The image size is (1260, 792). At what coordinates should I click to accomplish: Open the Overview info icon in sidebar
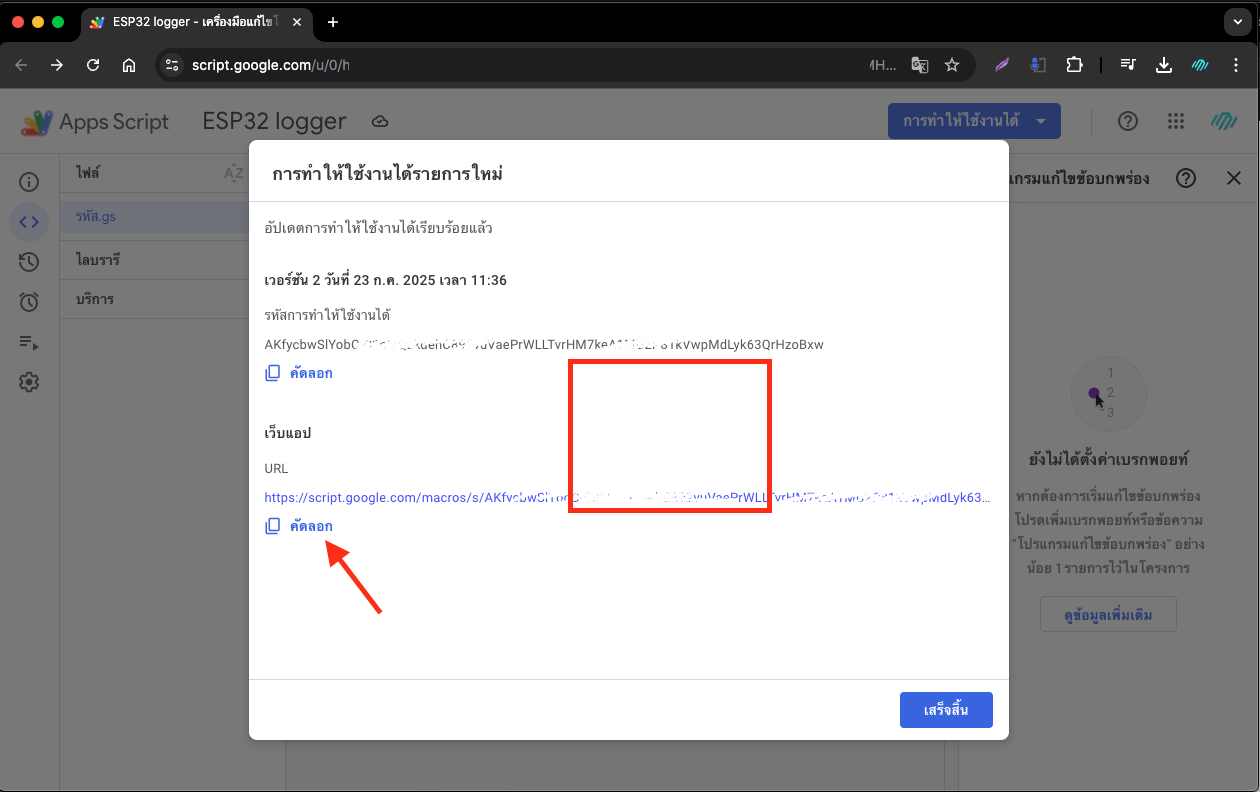pyautogui.click(x=29, y=182)
